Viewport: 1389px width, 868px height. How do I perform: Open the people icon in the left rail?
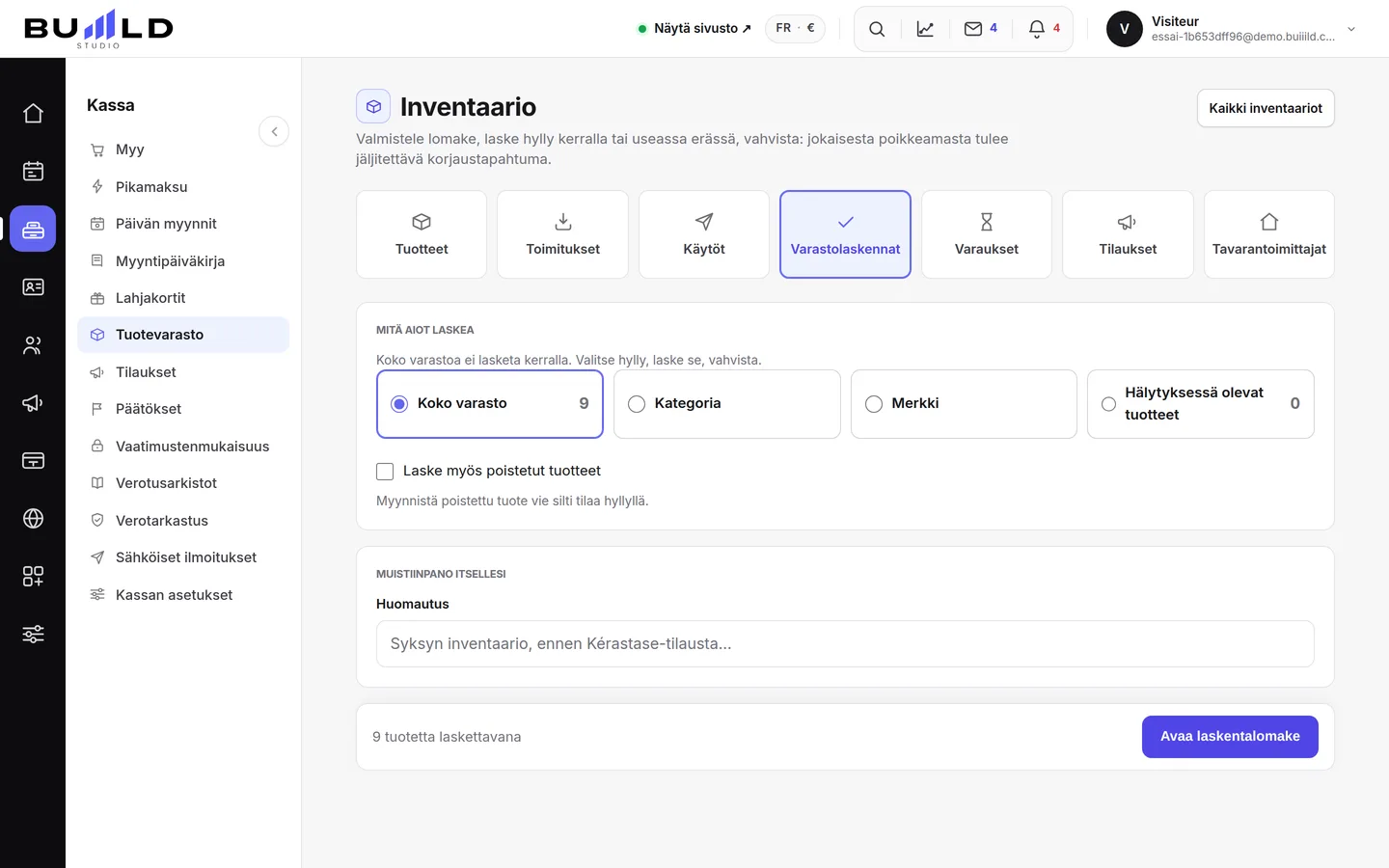(x=33, y=345)
